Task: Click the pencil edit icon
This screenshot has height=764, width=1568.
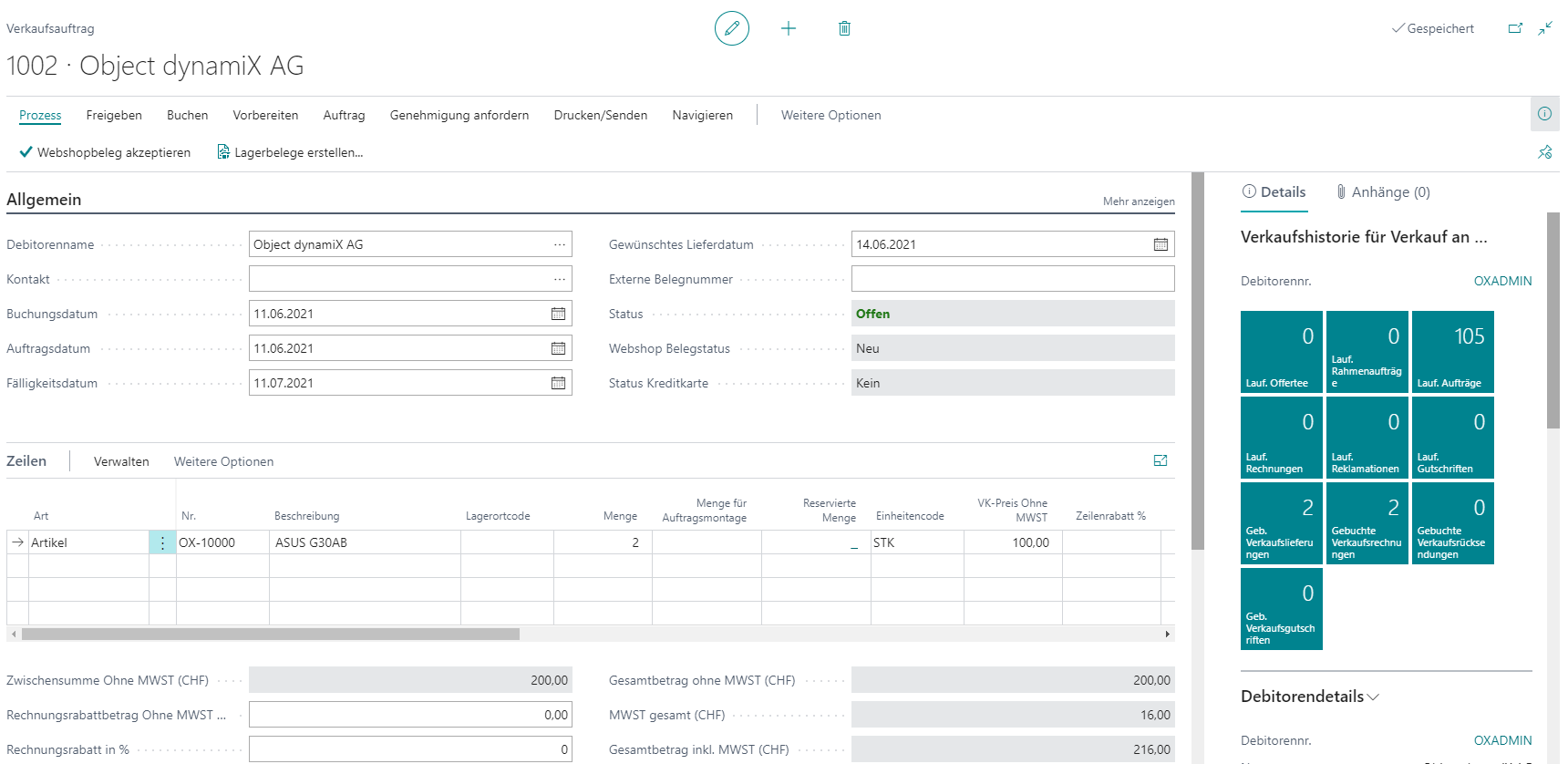Action: coord(731,28)
